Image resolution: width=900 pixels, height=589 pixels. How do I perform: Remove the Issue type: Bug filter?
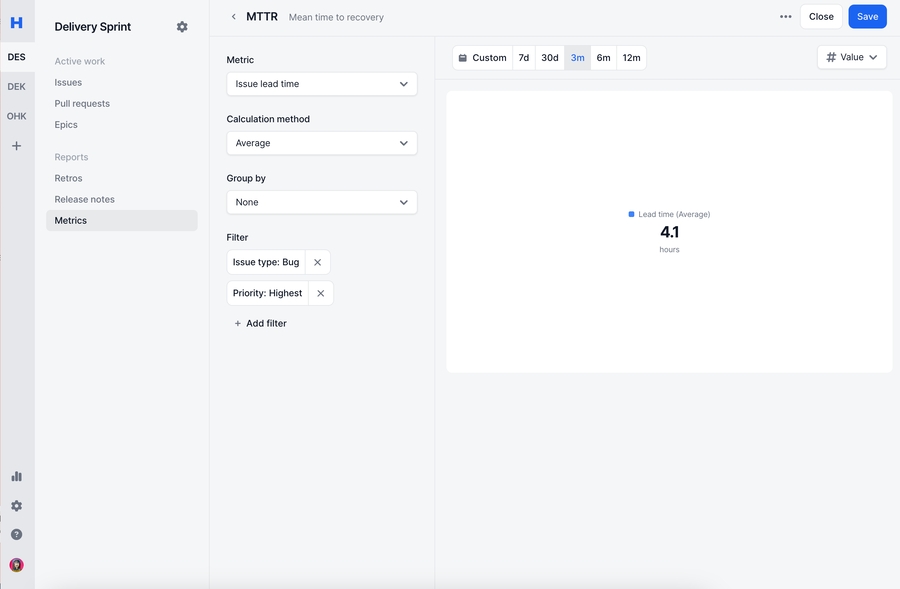(x=317, y=262)
